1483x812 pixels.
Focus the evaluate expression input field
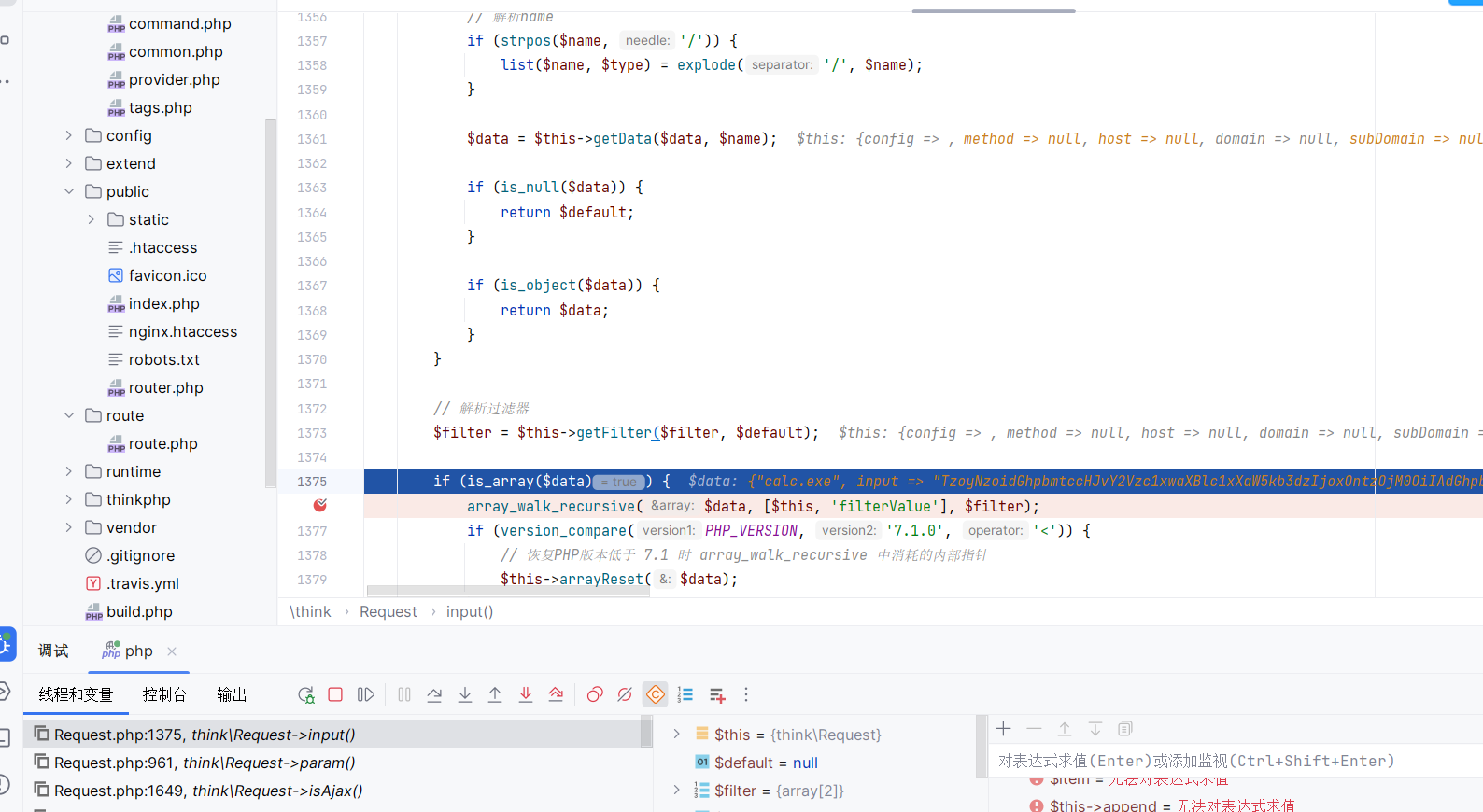pos(1236,761)
